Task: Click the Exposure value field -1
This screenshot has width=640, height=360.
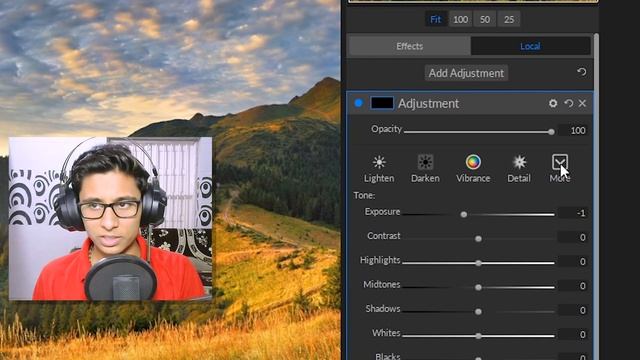Action: [573, 213]
